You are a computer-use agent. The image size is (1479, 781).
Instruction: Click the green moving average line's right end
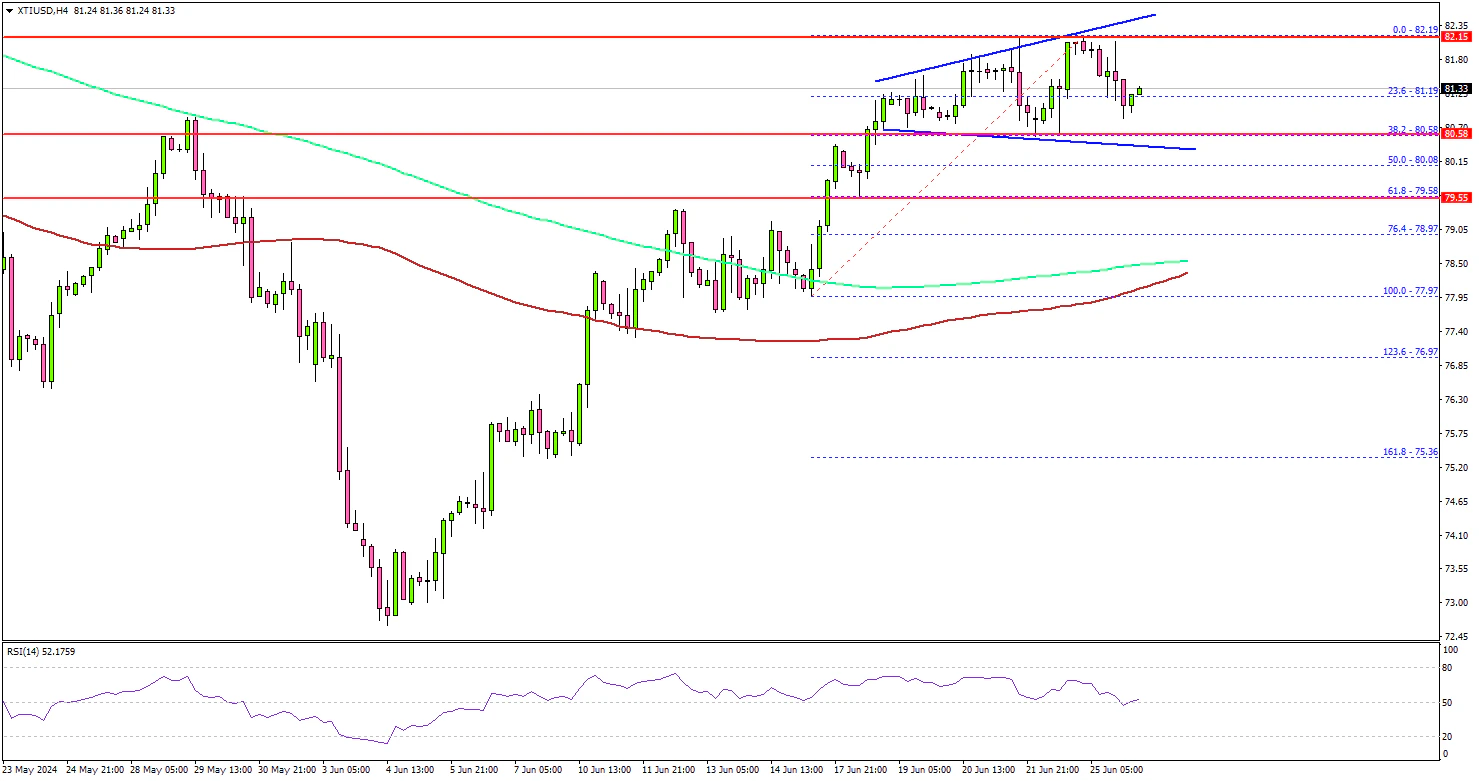(x=1183, y=261)
